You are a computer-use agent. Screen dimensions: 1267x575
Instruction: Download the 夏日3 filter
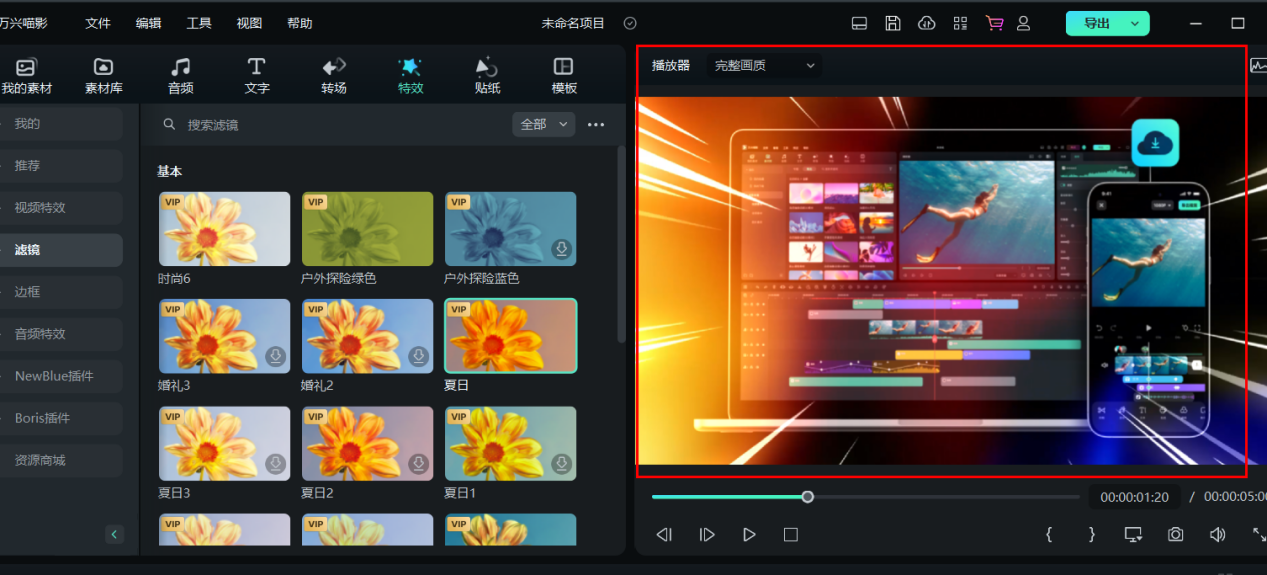pos(275,464)
